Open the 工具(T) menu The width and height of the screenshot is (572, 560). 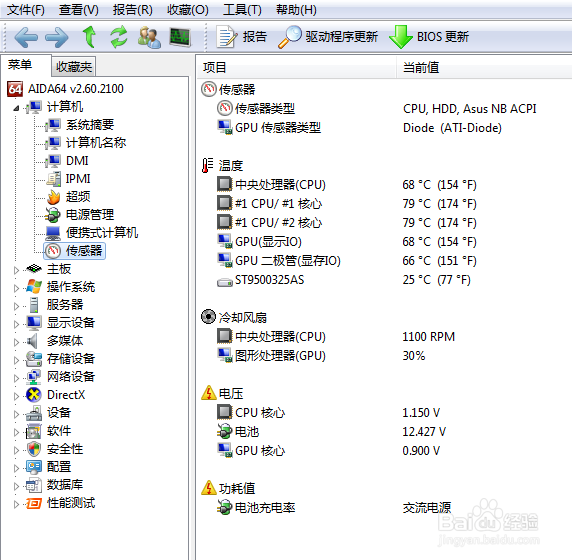(x=242, y=9)
